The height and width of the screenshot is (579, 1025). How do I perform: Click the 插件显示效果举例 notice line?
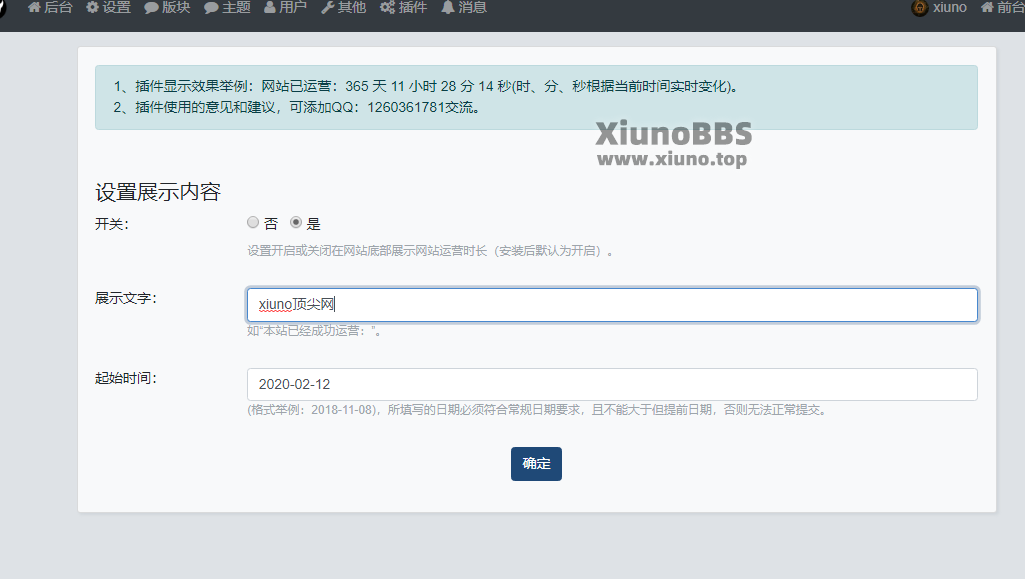tap(426, 86)
